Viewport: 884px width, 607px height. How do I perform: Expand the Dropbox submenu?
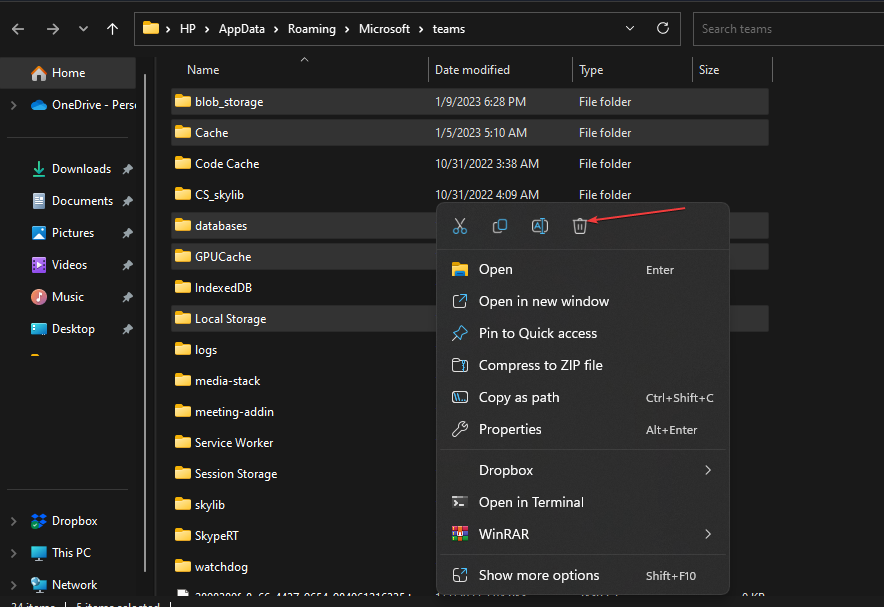(585, 470)
